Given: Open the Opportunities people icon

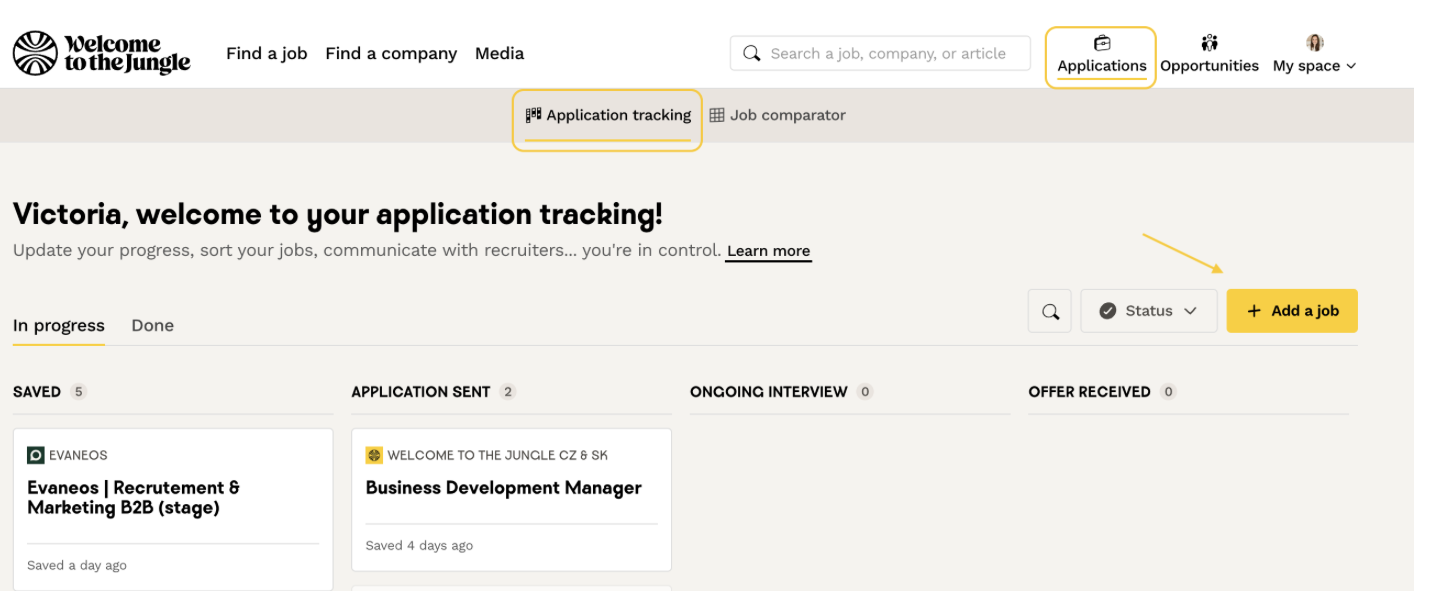Looking at the screenshot, I should pyautogui.click(x=1209, y=43).
